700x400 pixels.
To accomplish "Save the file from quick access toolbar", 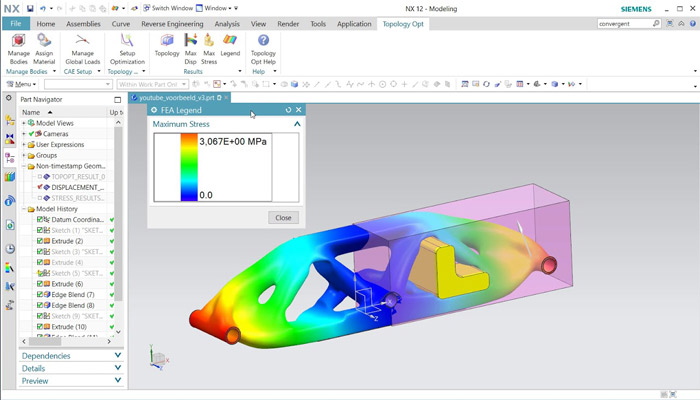I will click(30, 8).
